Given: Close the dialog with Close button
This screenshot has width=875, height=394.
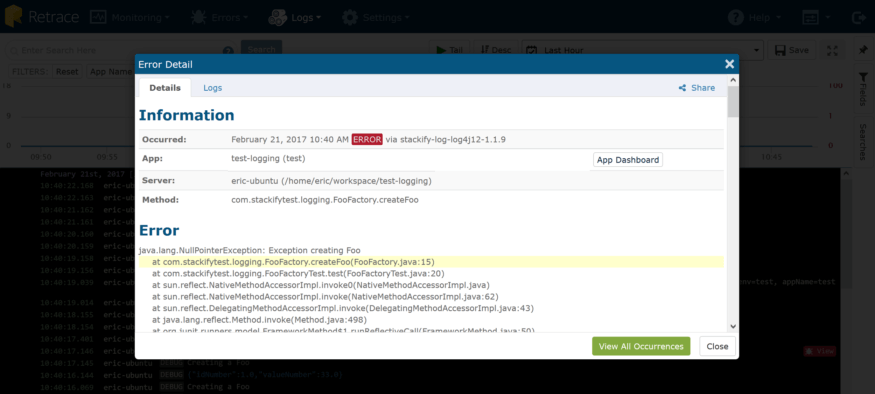Looking at the screenshot, I should (717, 346).
